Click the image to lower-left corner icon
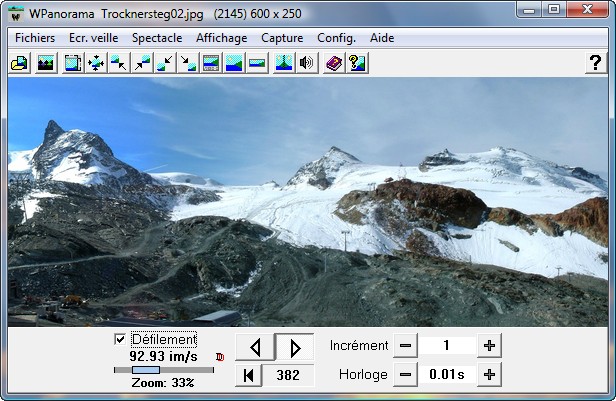616x401 pixels. point(165,63)
